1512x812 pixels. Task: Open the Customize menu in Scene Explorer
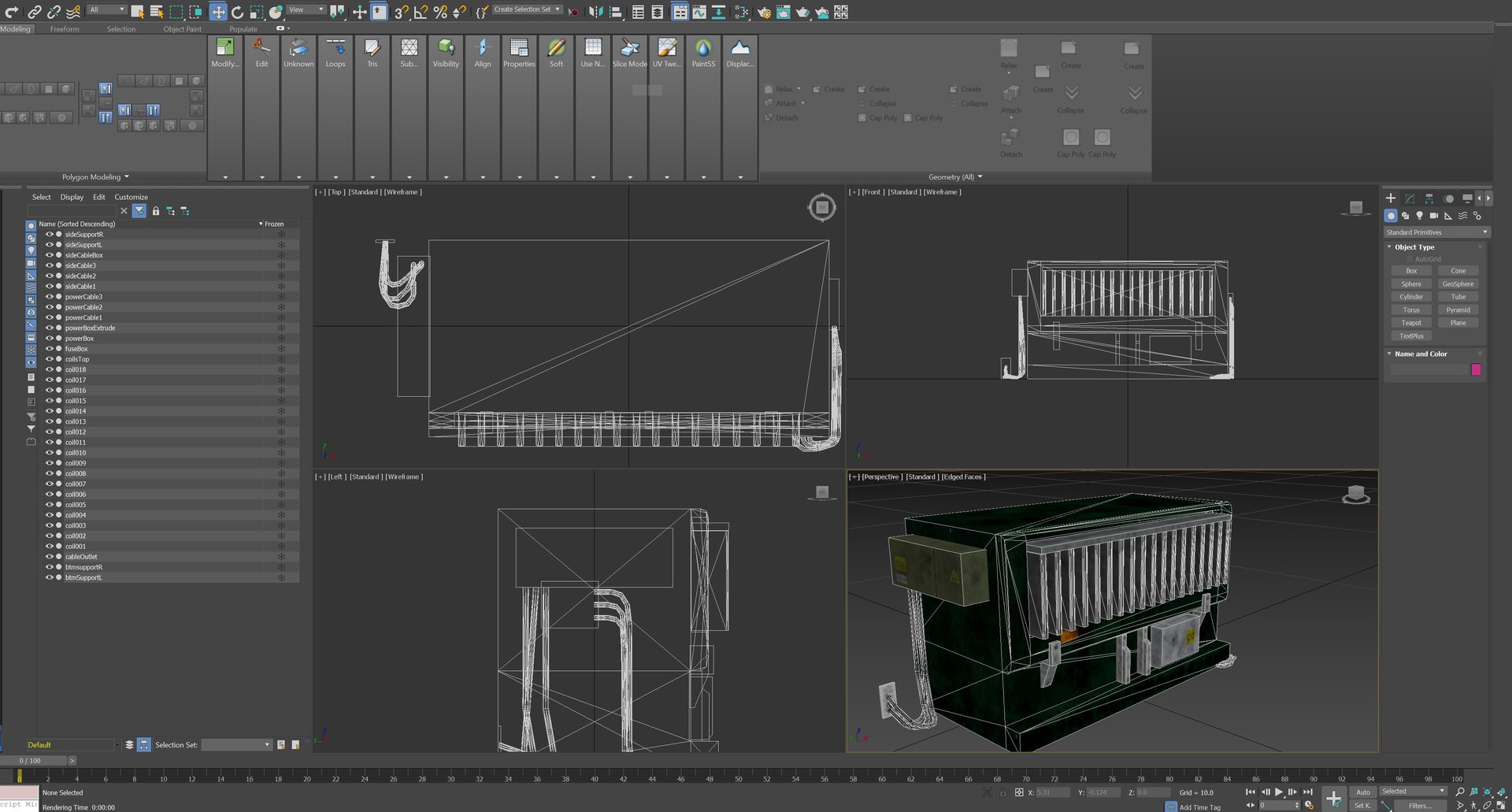click(132, 197)
